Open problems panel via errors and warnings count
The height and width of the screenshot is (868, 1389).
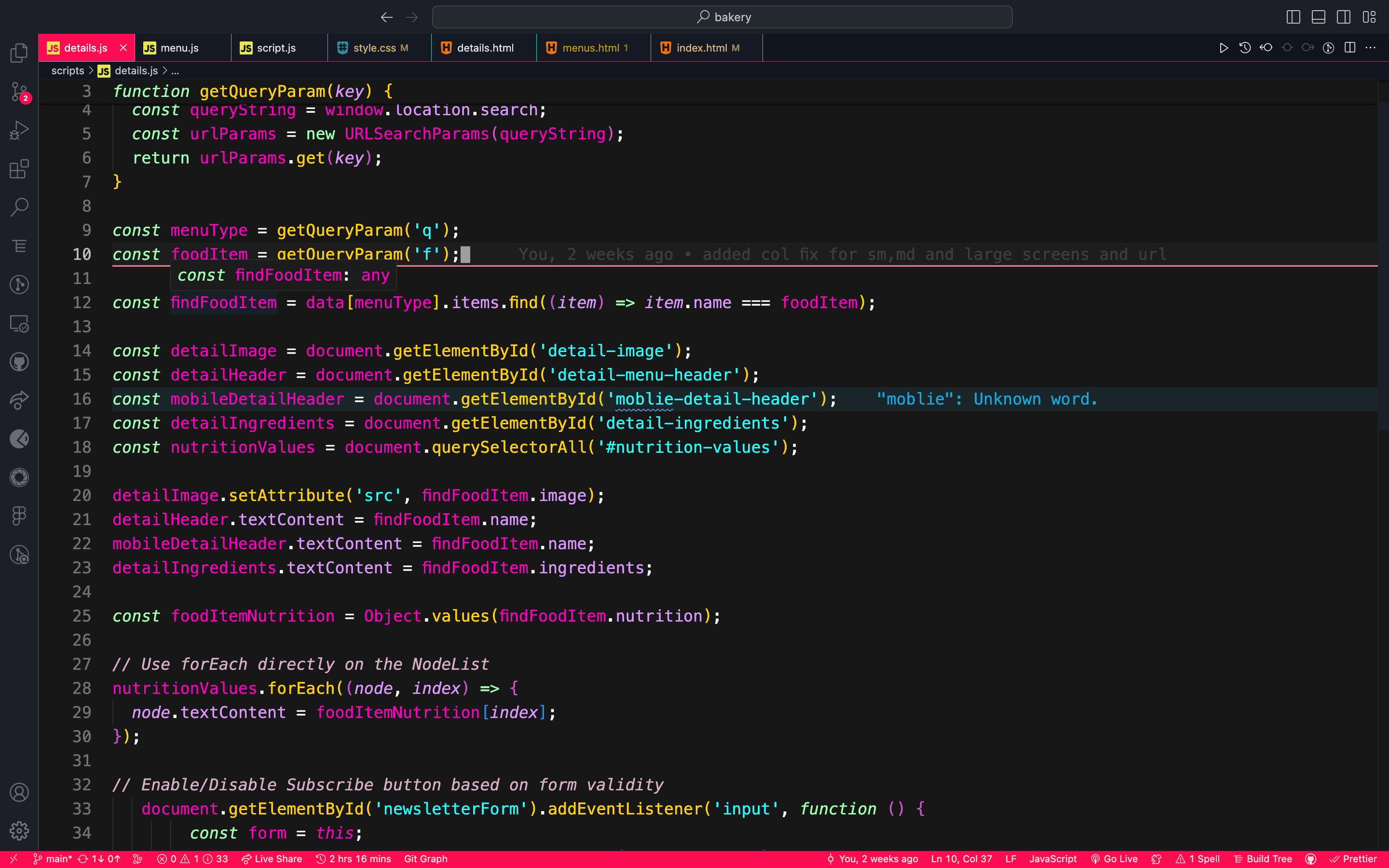pos(192,859)
